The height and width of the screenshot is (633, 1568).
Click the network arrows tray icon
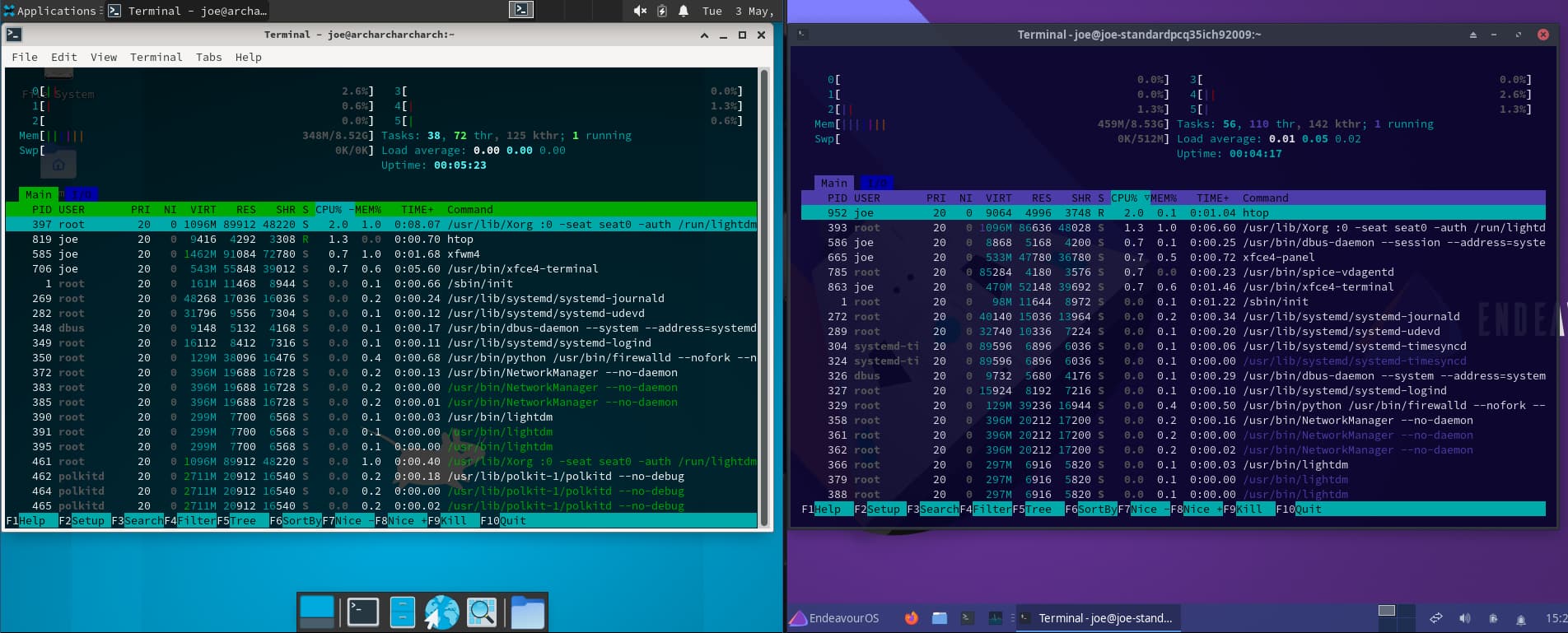pyautogui.click(x=1436, y=618)
